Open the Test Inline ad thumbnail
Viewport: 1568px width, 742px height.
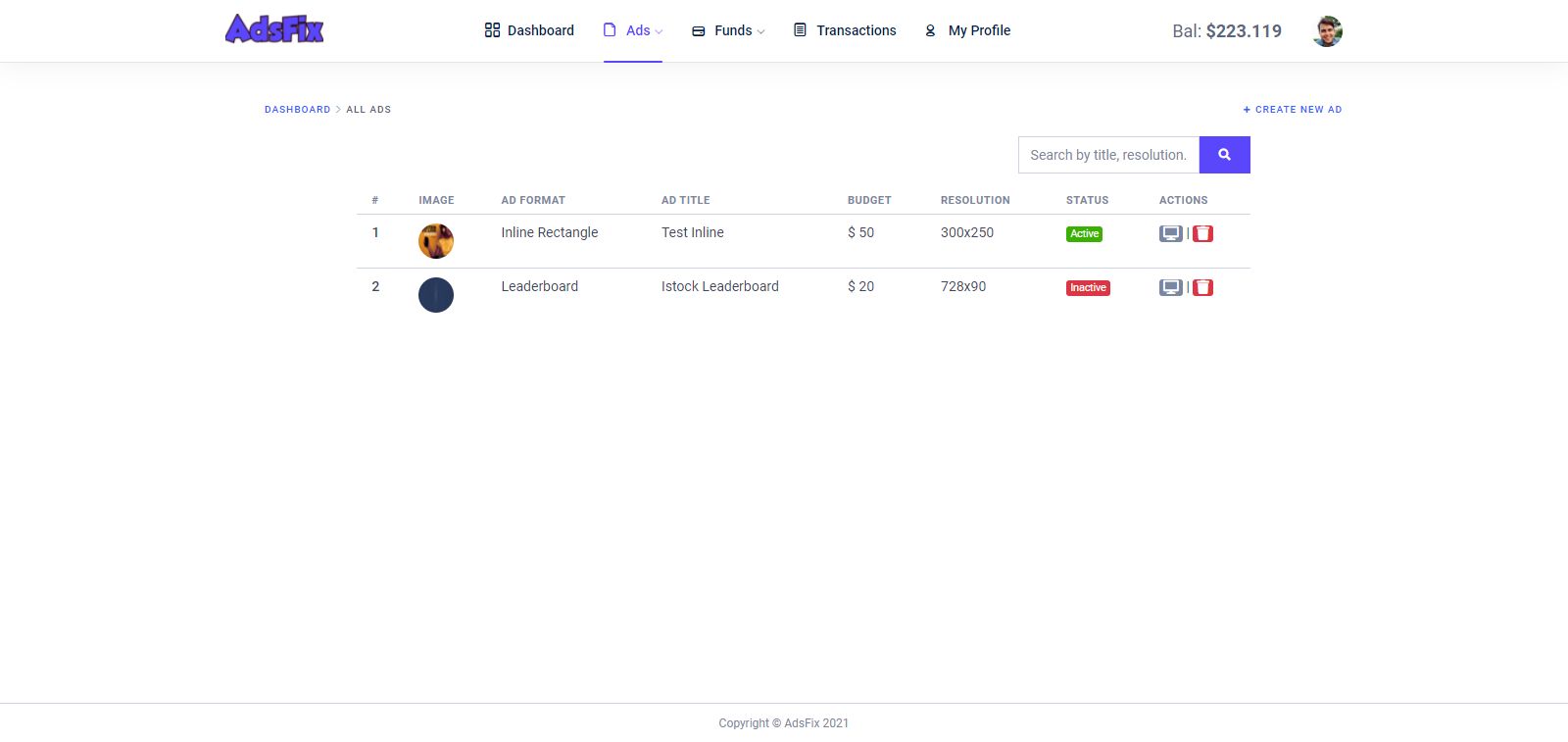[x=436, y=241]
